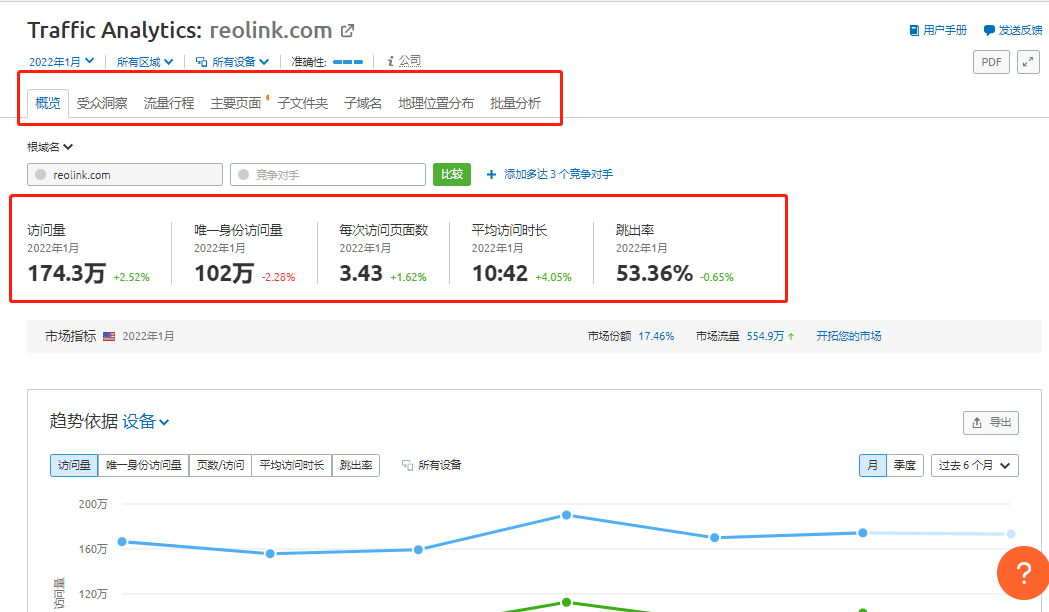Click the devices icon beside chart legend
The image size is (1049, 612).
pyautogui.click(x=407, y=466)
